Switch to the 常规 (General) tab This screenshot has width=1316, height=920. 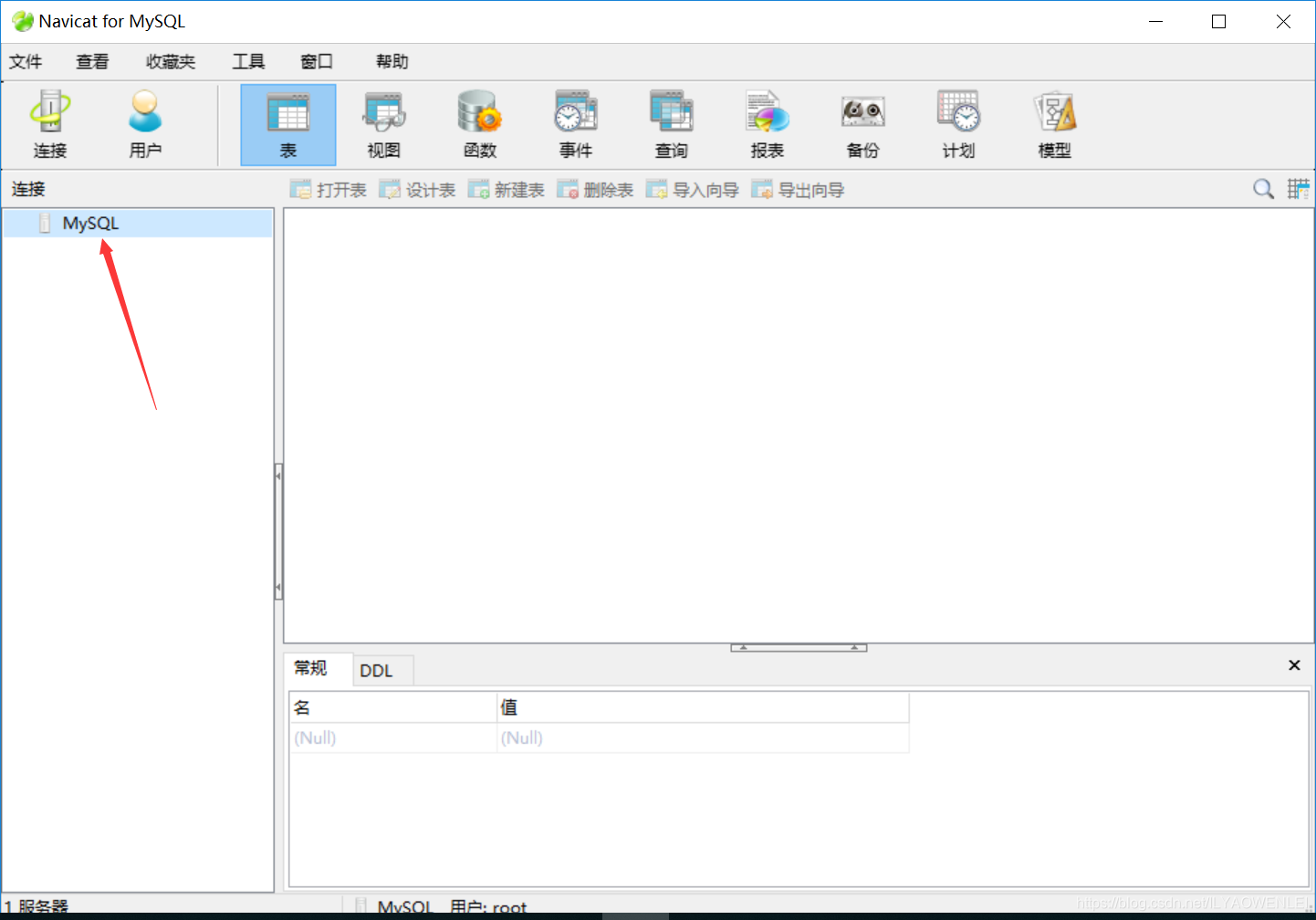pyautogui.click(x=319, y=669)
